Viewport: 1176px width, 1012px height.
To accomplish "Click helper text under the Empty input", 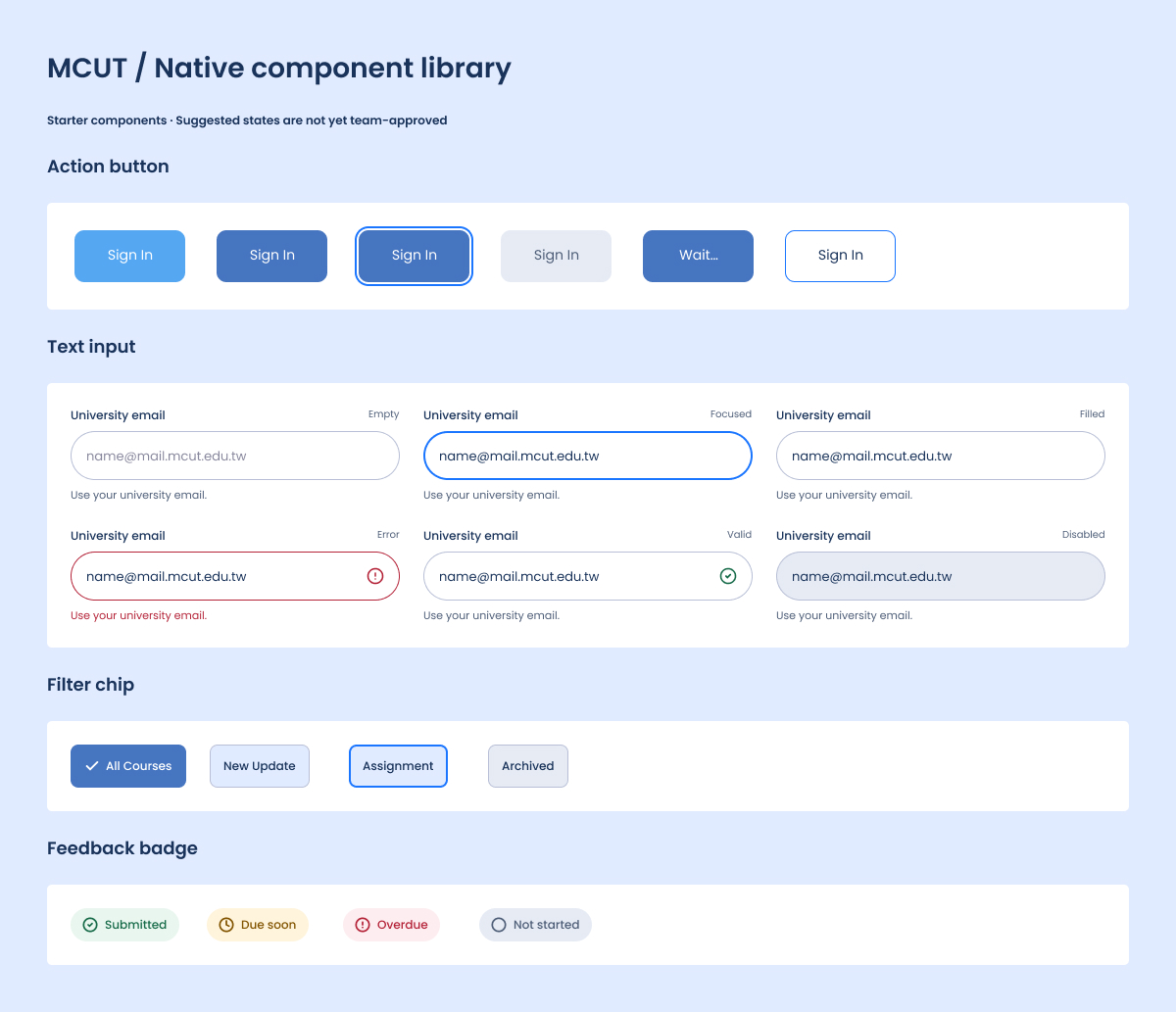I will (x=139, y=495).
